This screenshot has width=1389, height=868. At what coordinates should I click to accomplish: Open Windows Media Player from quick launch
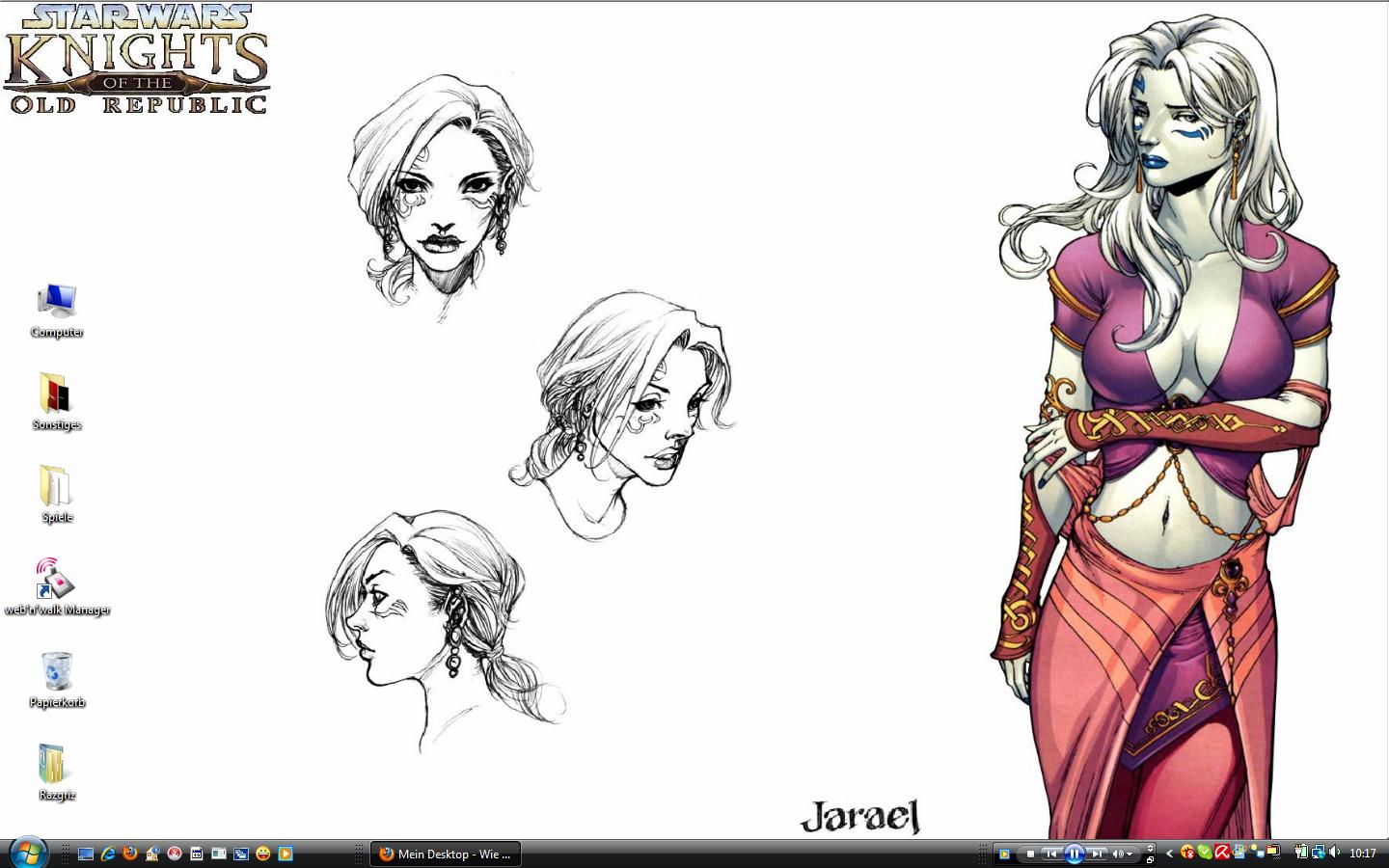286,854
